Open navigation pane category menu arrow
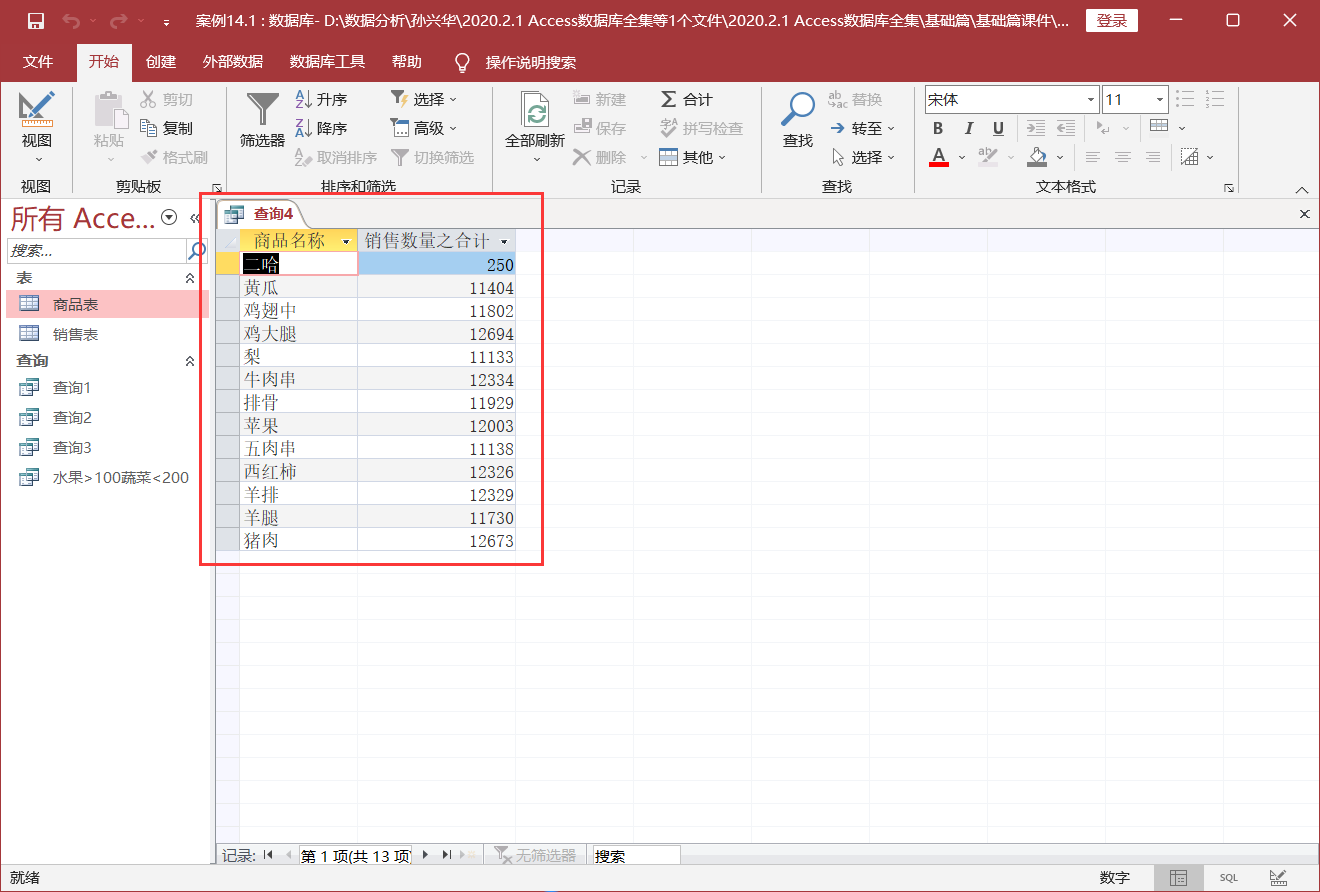 pos(169,217)
